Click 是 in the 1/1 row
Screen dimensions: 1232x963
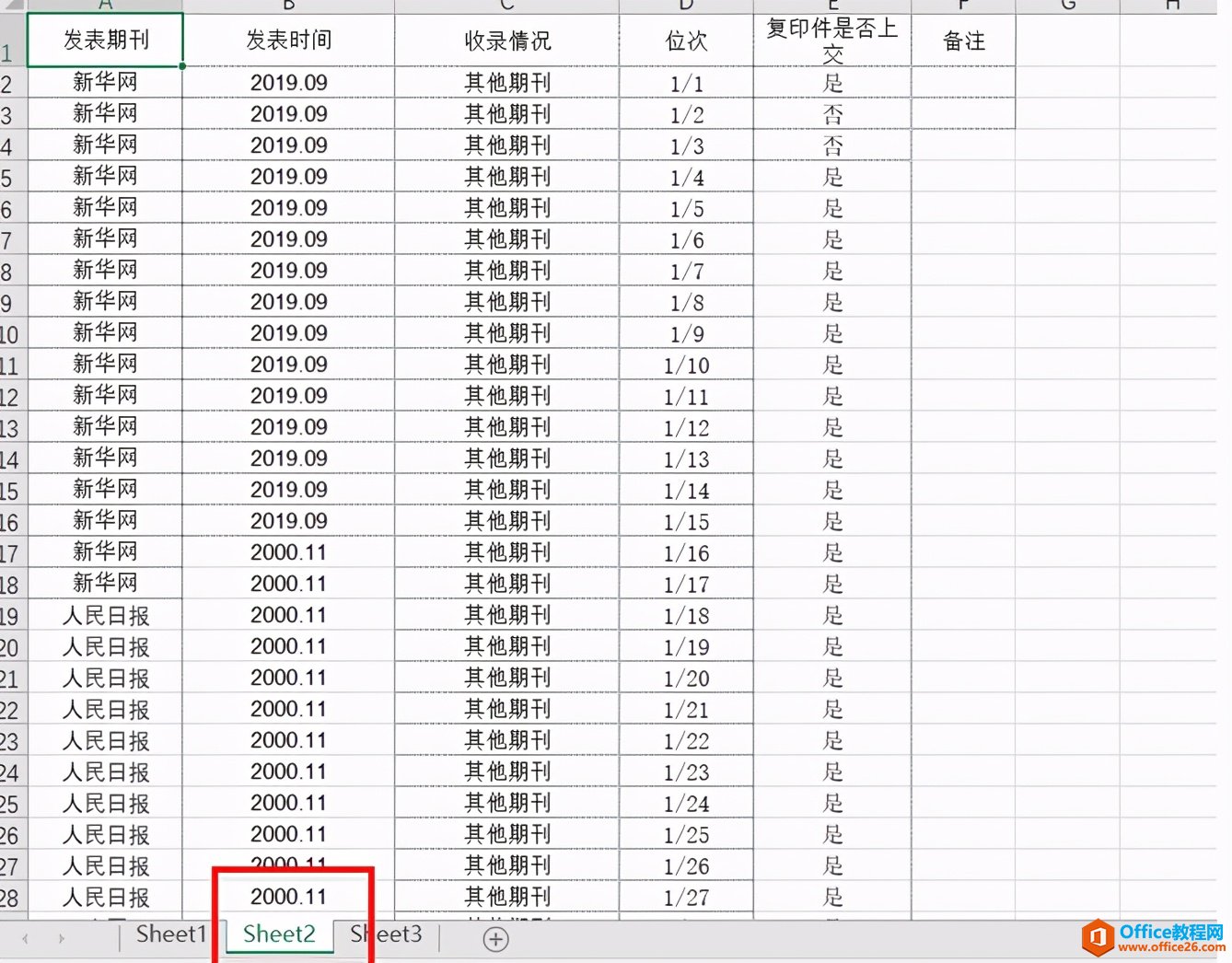coord(832,83)
